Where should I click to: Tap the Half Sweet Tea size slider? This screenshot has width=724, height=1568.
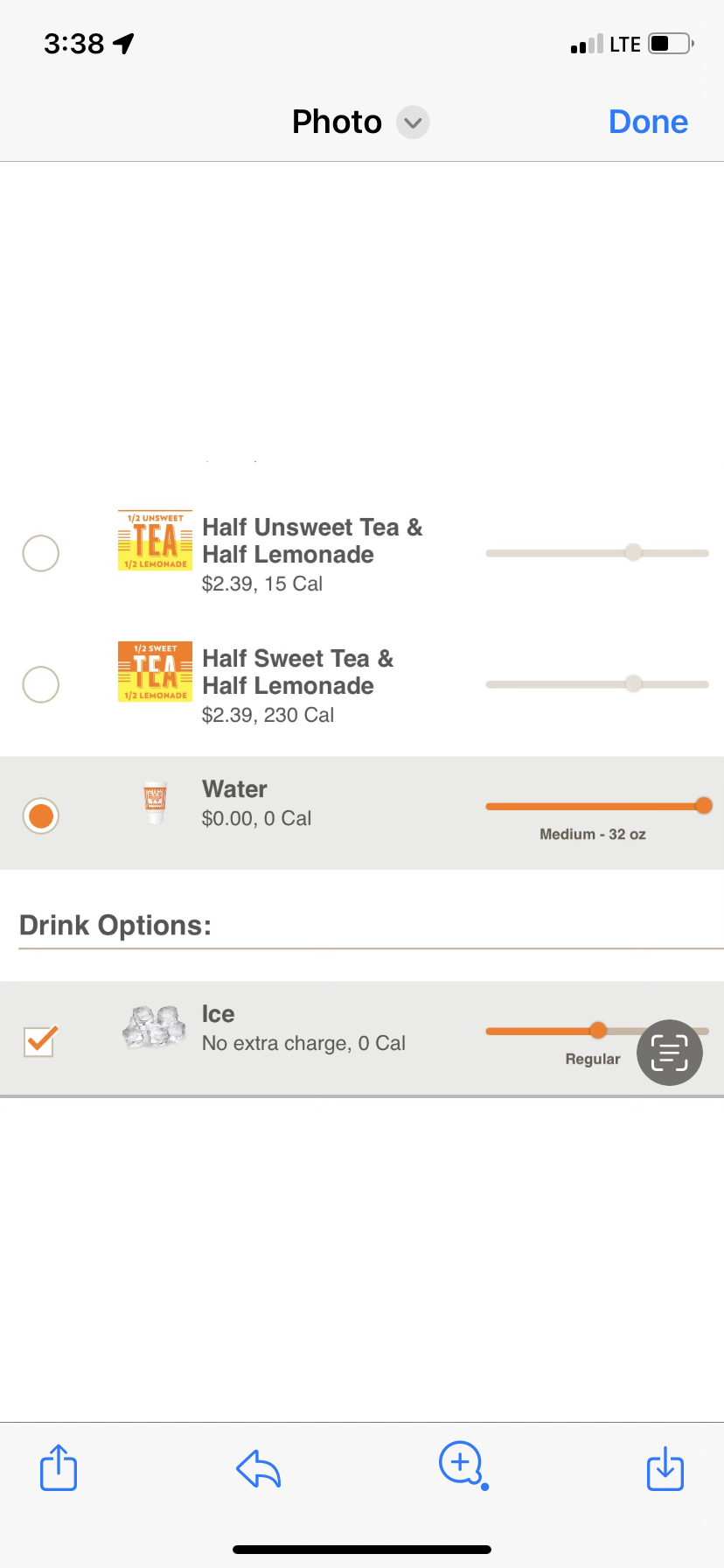(x=633, y=683)
